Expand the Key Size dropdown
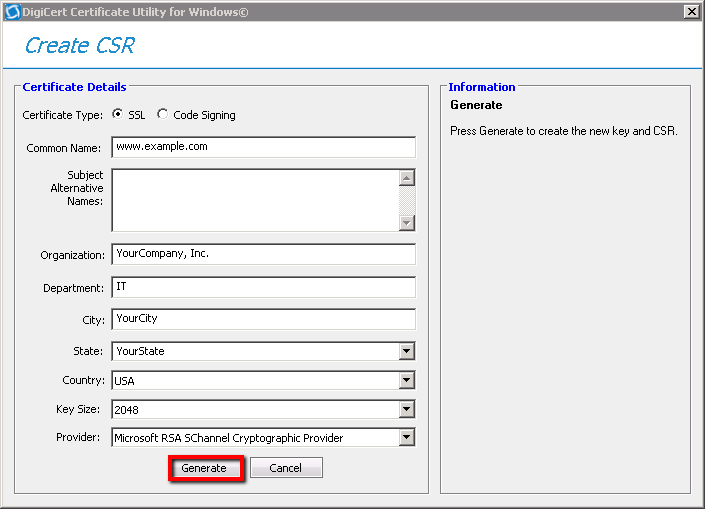This screenshot has height=509, width=705. [x=406, y=409]
